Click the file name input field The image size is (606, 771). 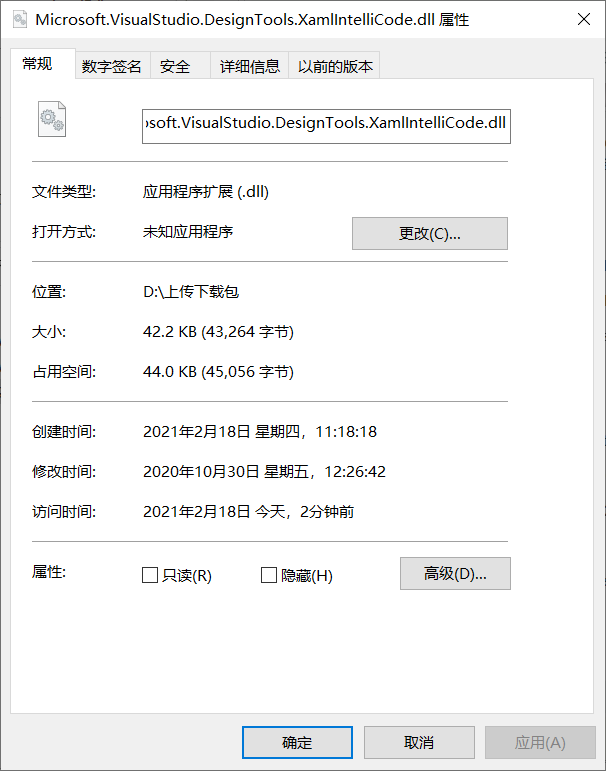click(326, 126)
